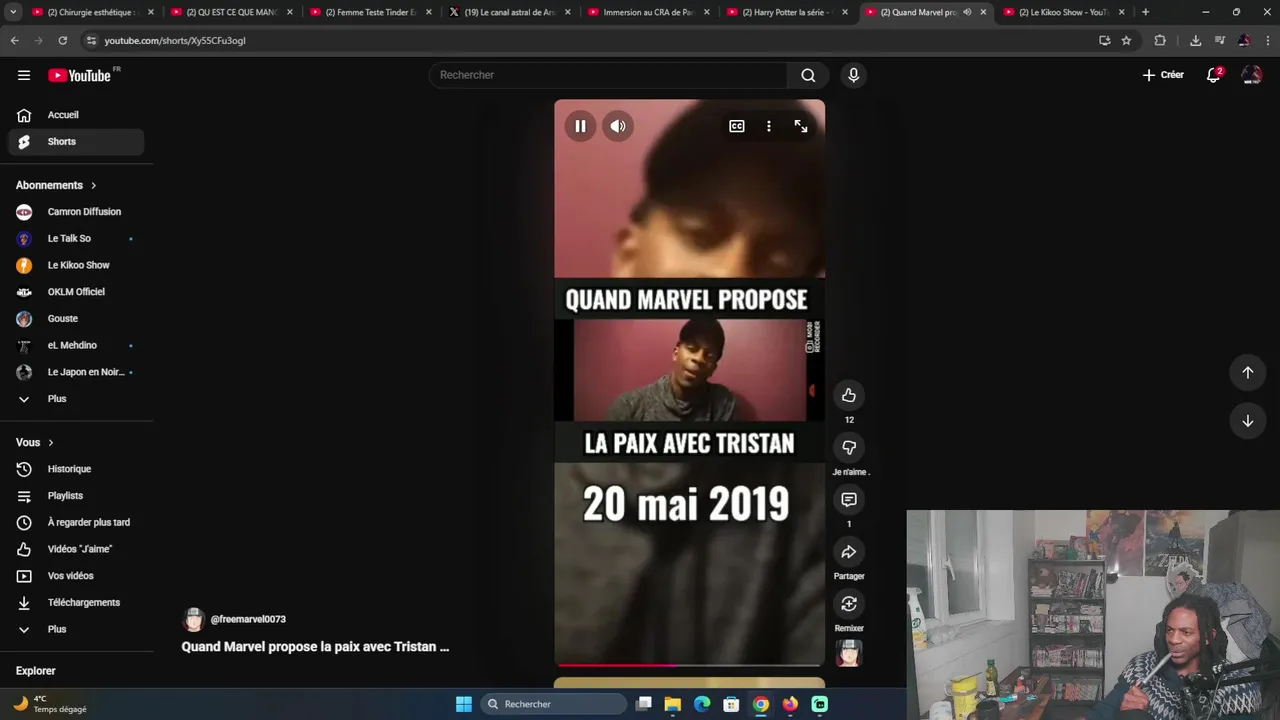Expand more subscriptions with Plus

click(76, 399)
